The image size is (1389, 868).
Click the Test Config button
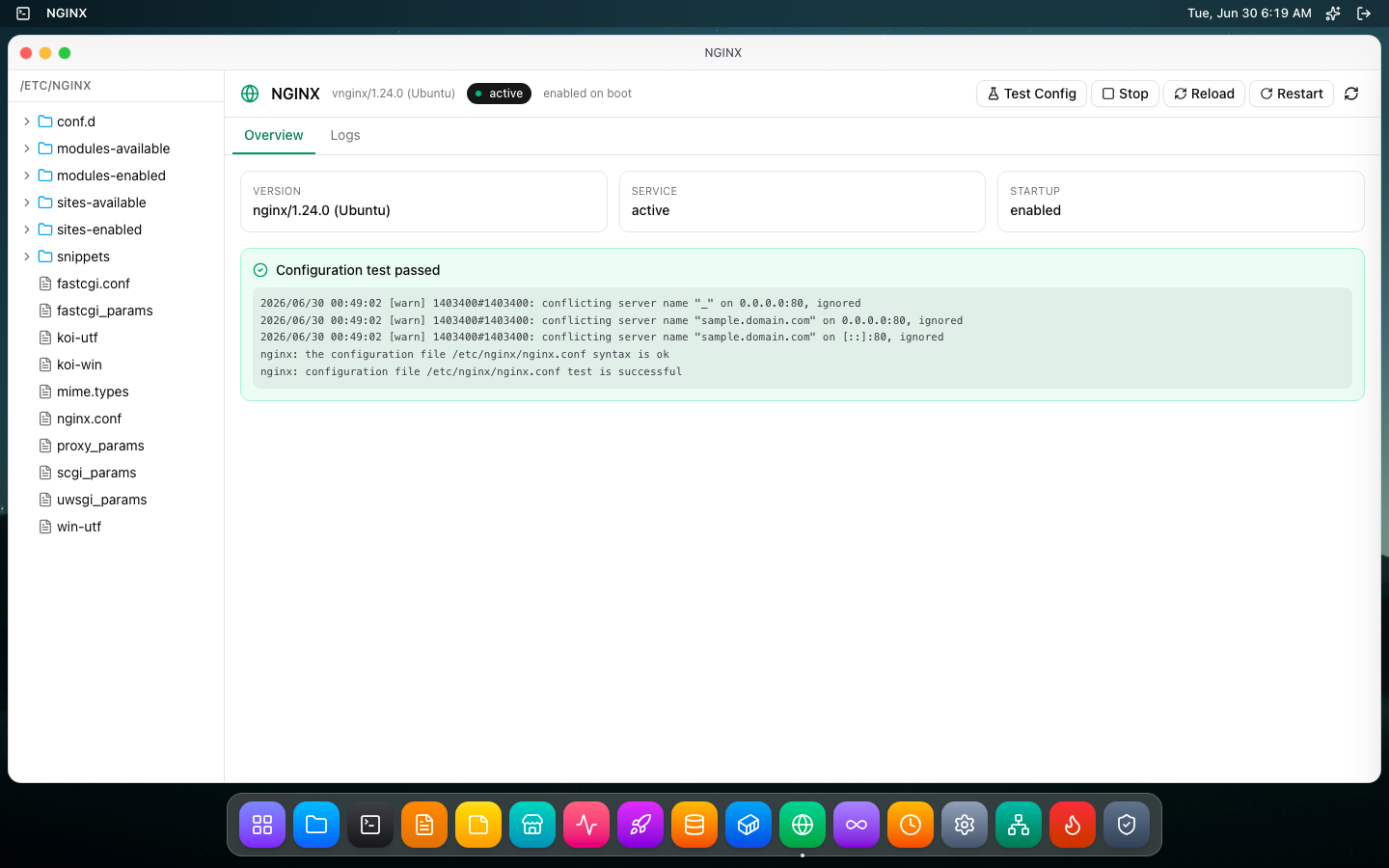(x=1031, y=94)
